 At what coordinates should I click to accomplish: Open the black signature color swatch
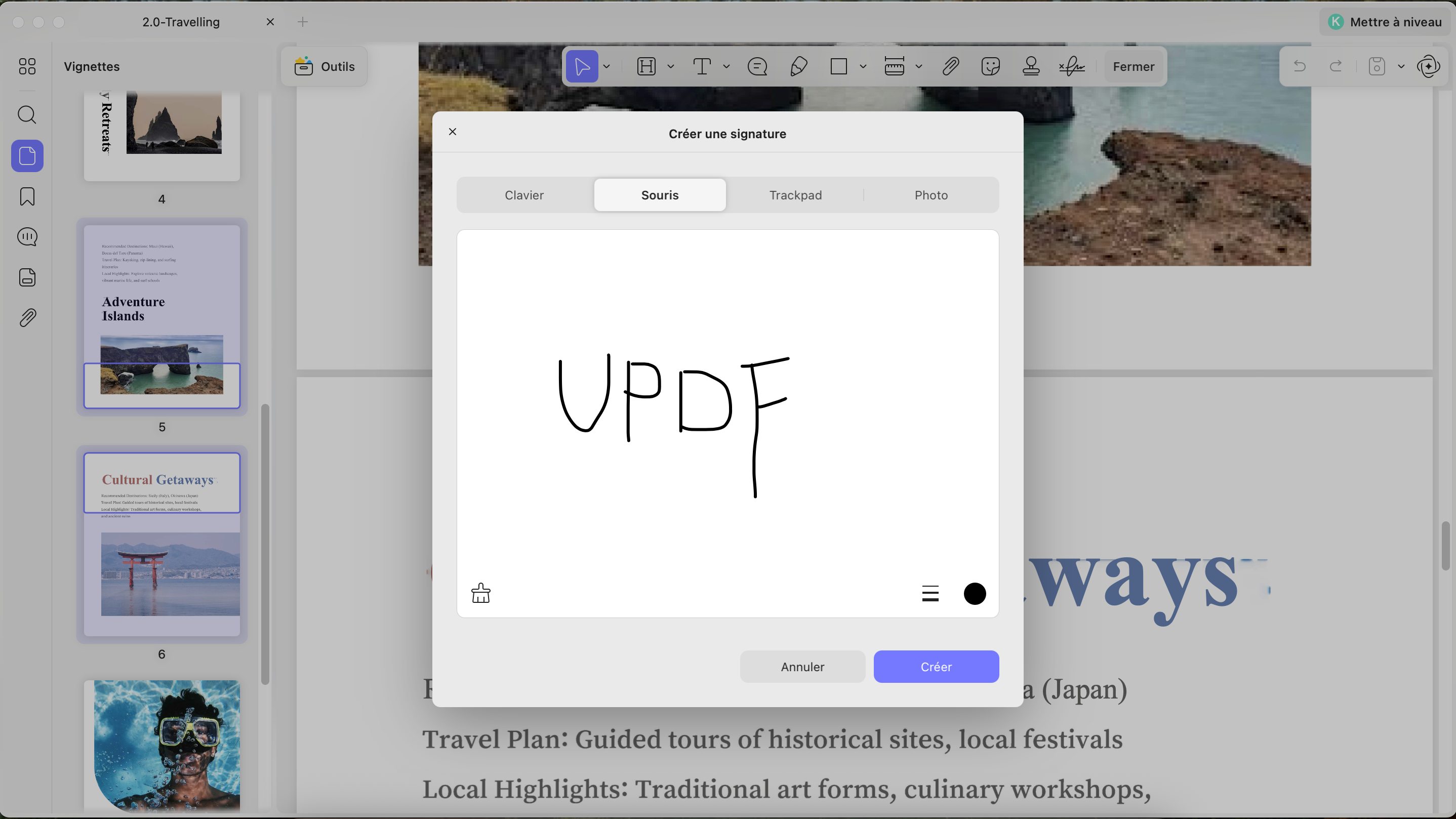point(975,593)
